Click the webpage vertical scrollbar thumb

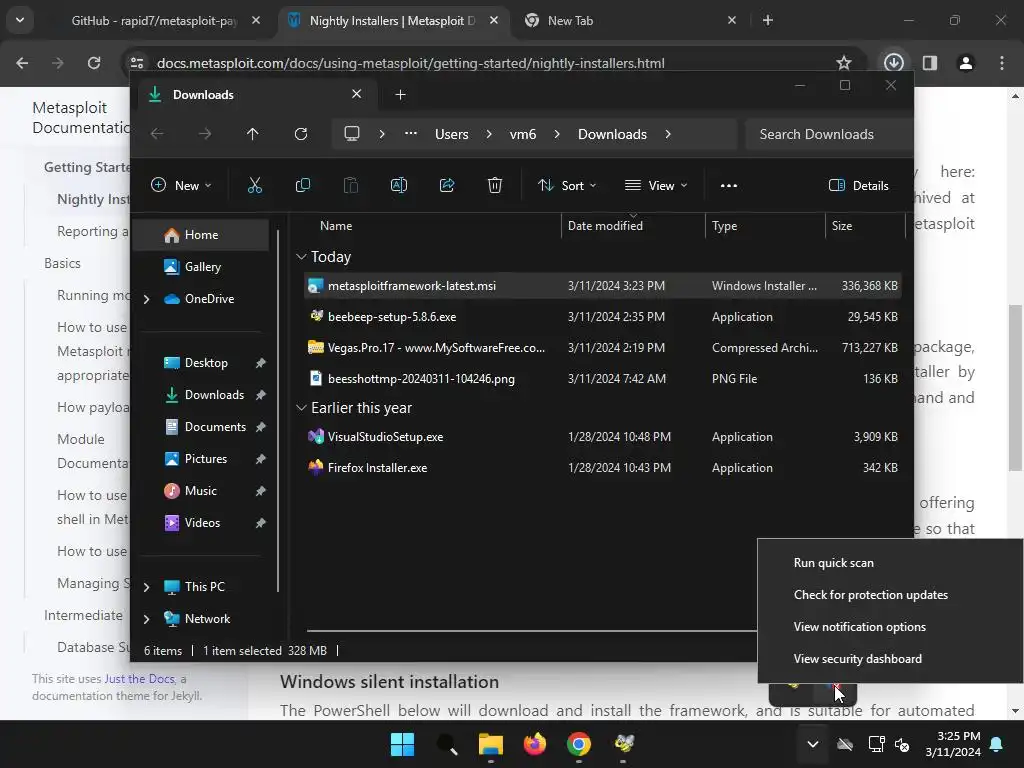point(1015,387)
